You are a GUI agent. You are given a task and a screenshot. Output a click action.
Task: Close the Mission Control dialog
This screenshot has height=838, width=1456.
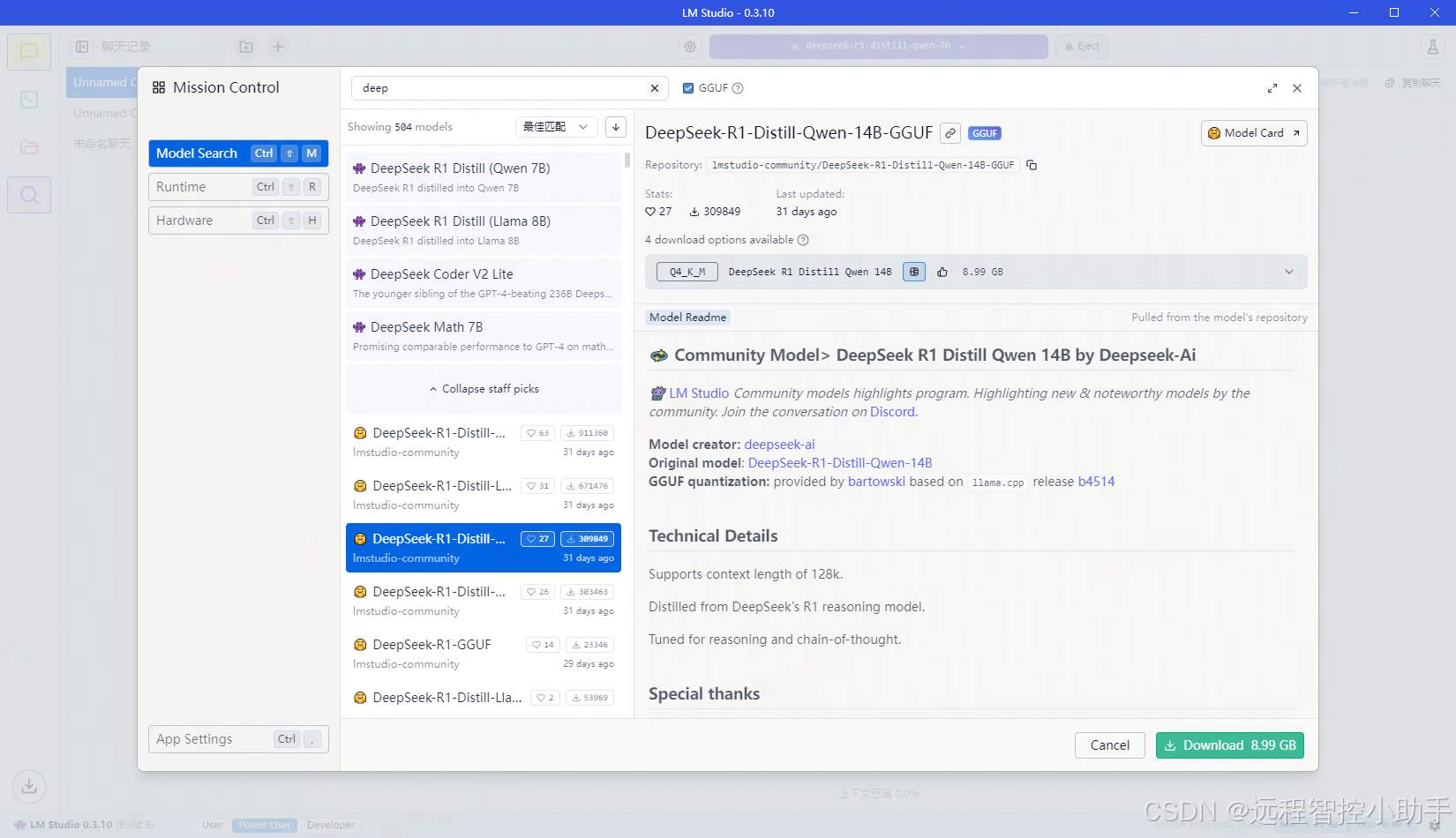click(1297, 88)
